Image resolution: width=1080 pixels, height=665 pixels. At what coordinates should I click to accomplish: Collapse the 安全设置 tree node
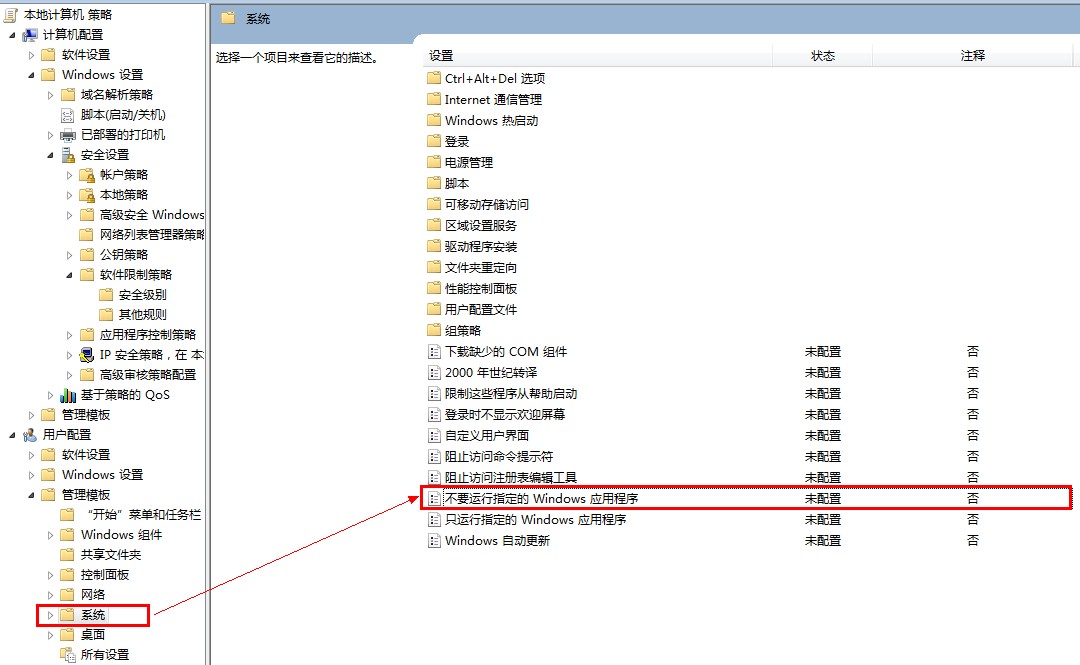click(x=48, y=154)
